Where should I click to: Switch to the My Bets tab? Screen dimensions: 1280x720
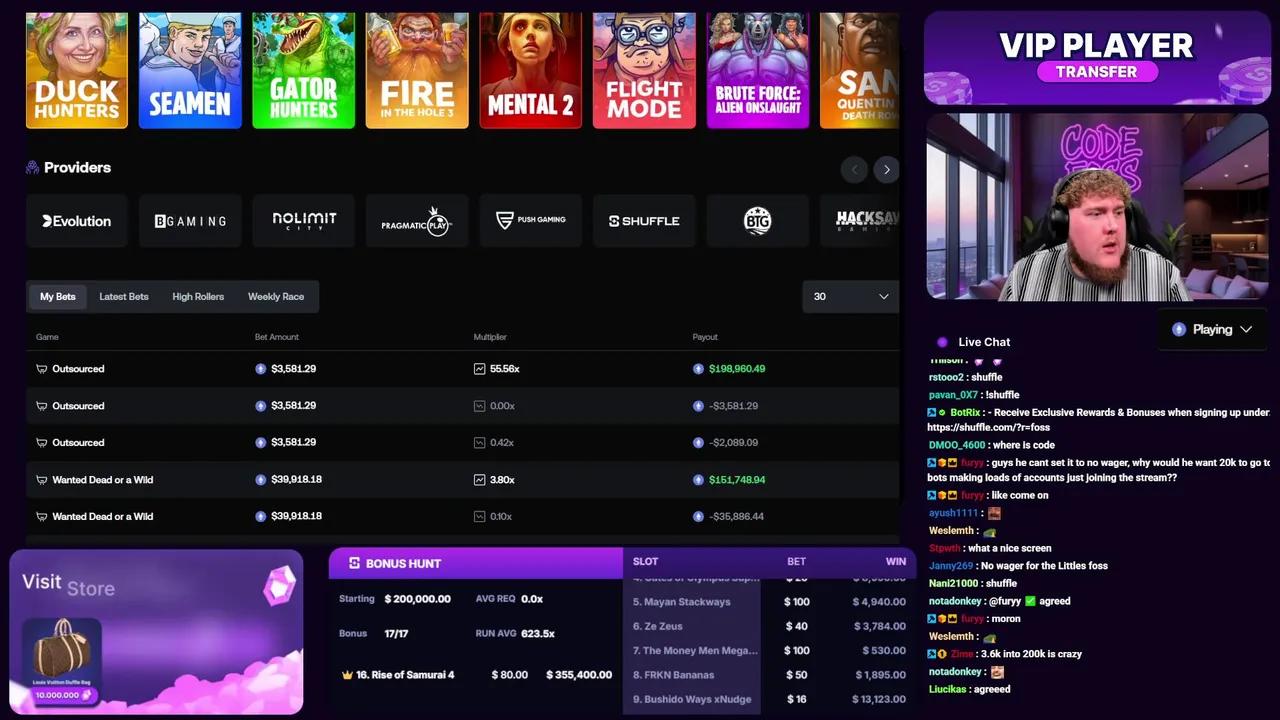pyautogui.click(x=58, y=296)
